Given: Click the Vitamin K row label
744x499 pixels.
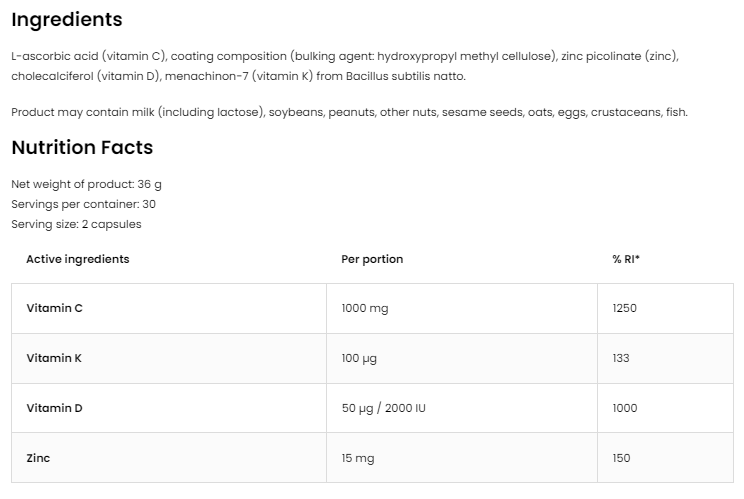Looking at the screenshot, I should pyautogui.click(x=54, y=358).
